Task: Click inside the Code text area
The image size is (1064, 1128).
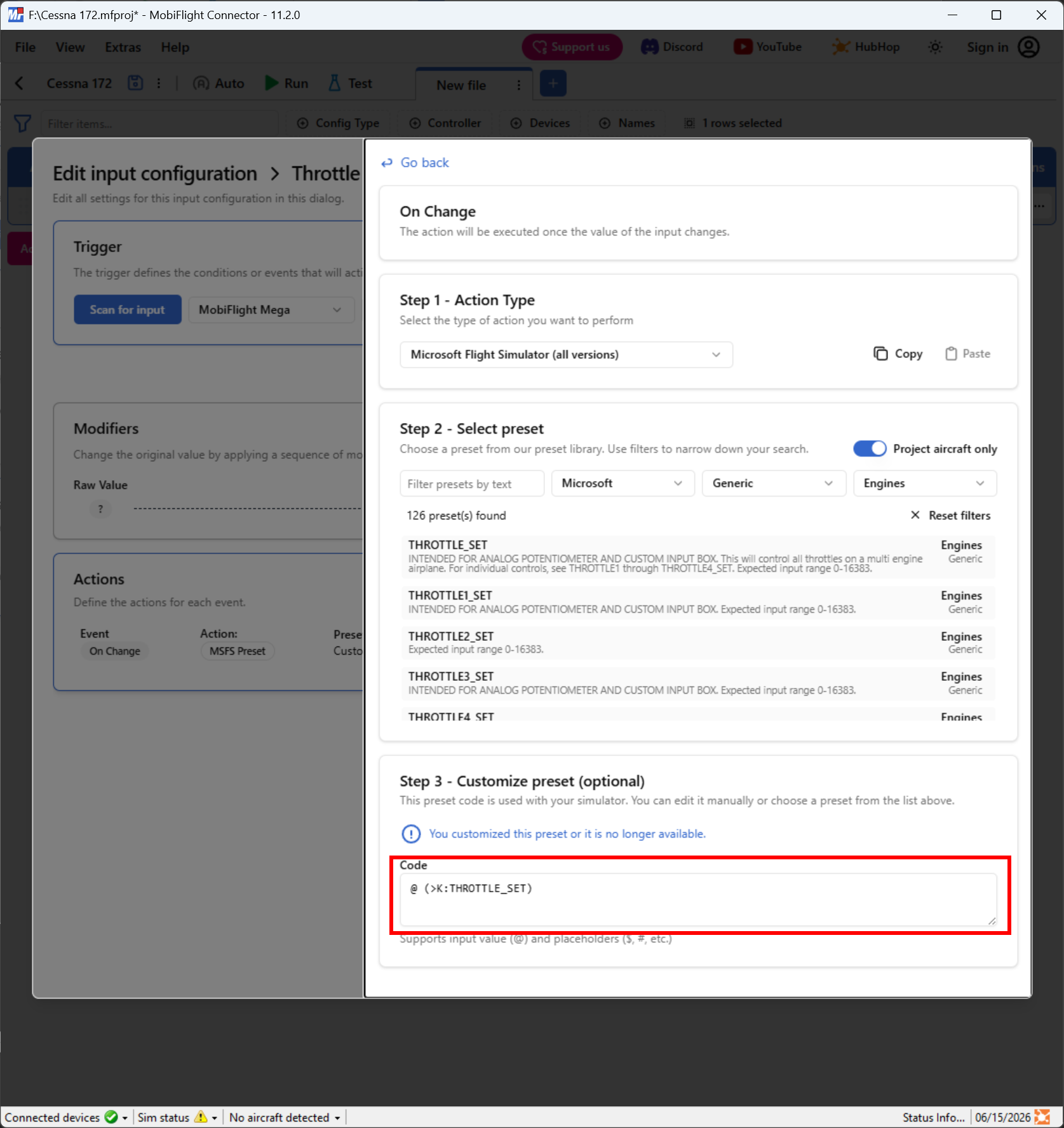Action: coord(698,899)
